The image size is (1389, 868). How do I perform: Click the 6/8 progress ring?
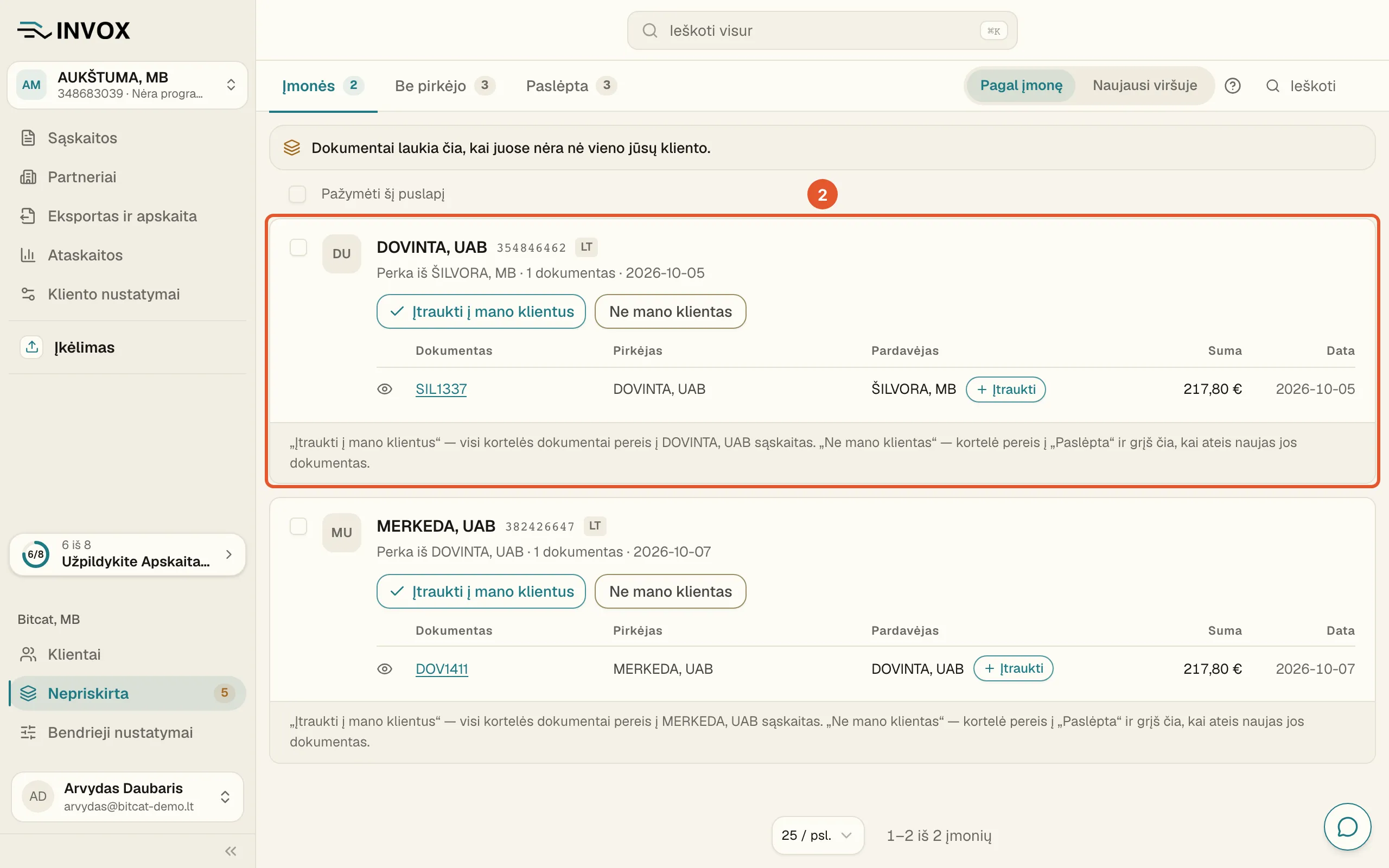(36, 554)
